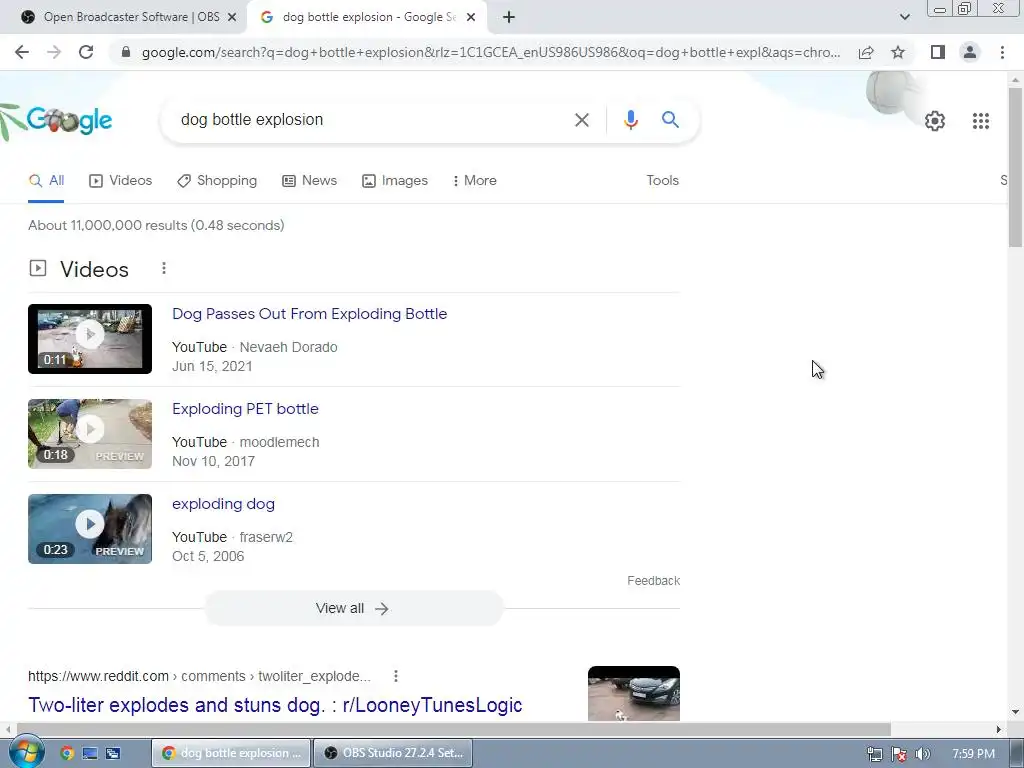
Task: Open the Chrome profile menu
Action: coord(970,52)
